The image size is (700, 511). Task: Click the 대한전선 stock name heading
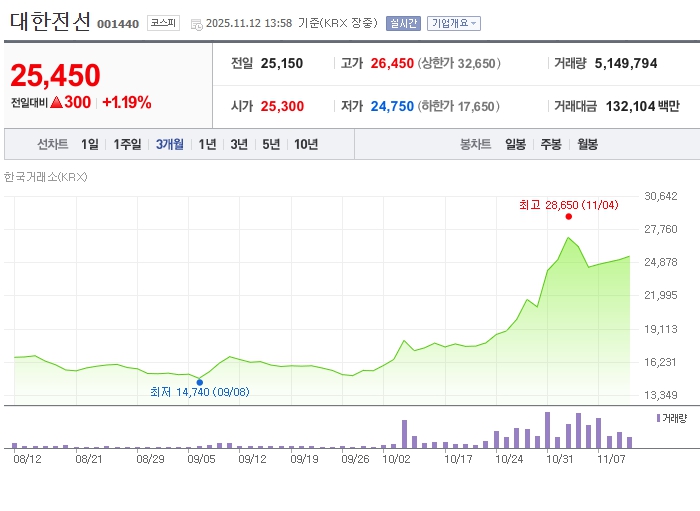coord(48,21)
